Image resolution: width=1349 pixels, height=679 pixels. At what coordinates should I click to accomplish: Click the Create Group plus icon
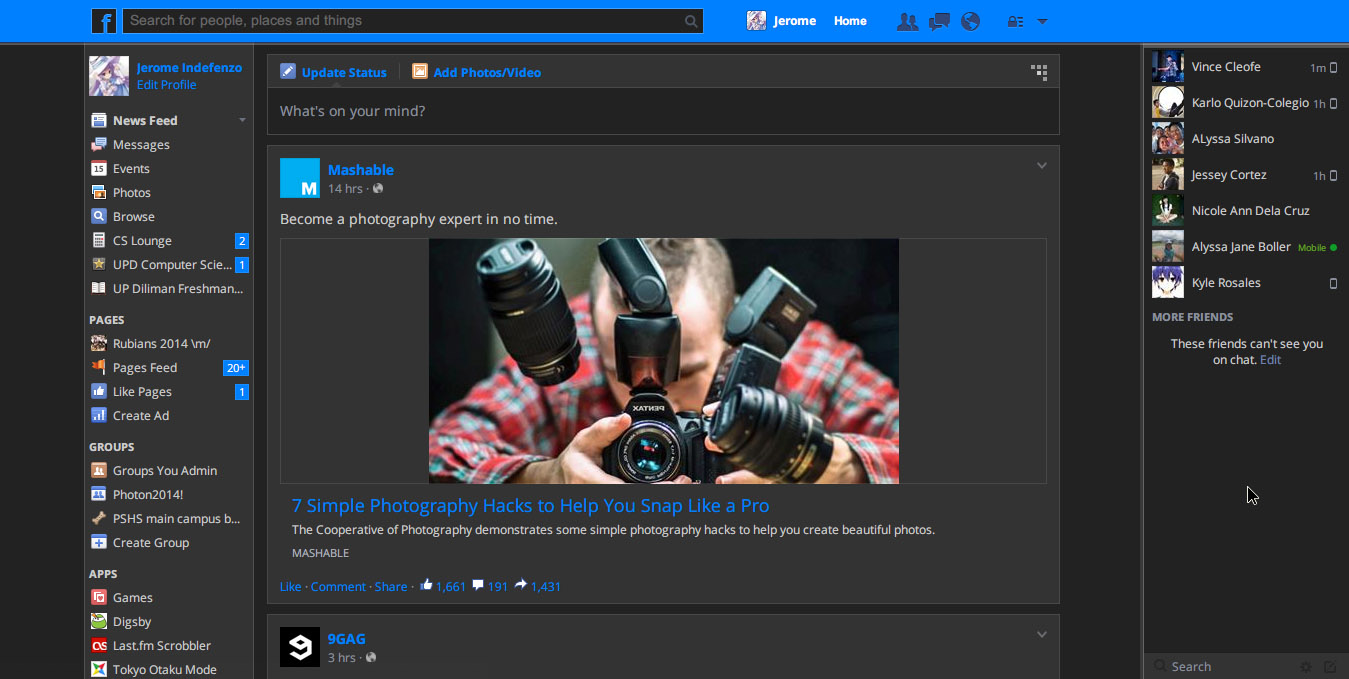pos(98,542)
